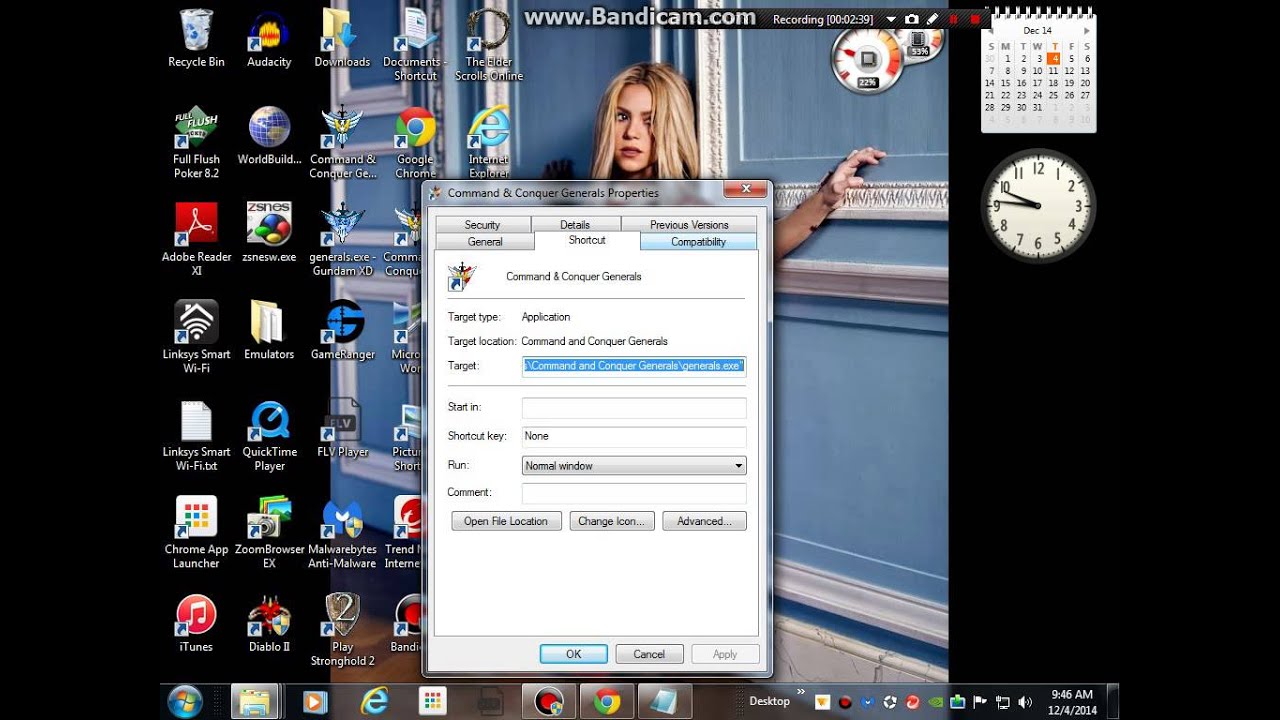Viewport: 1280px width, 720px height.
Task: Select the Diablo II desktop shortcut
Action: (x=269, y=622)
